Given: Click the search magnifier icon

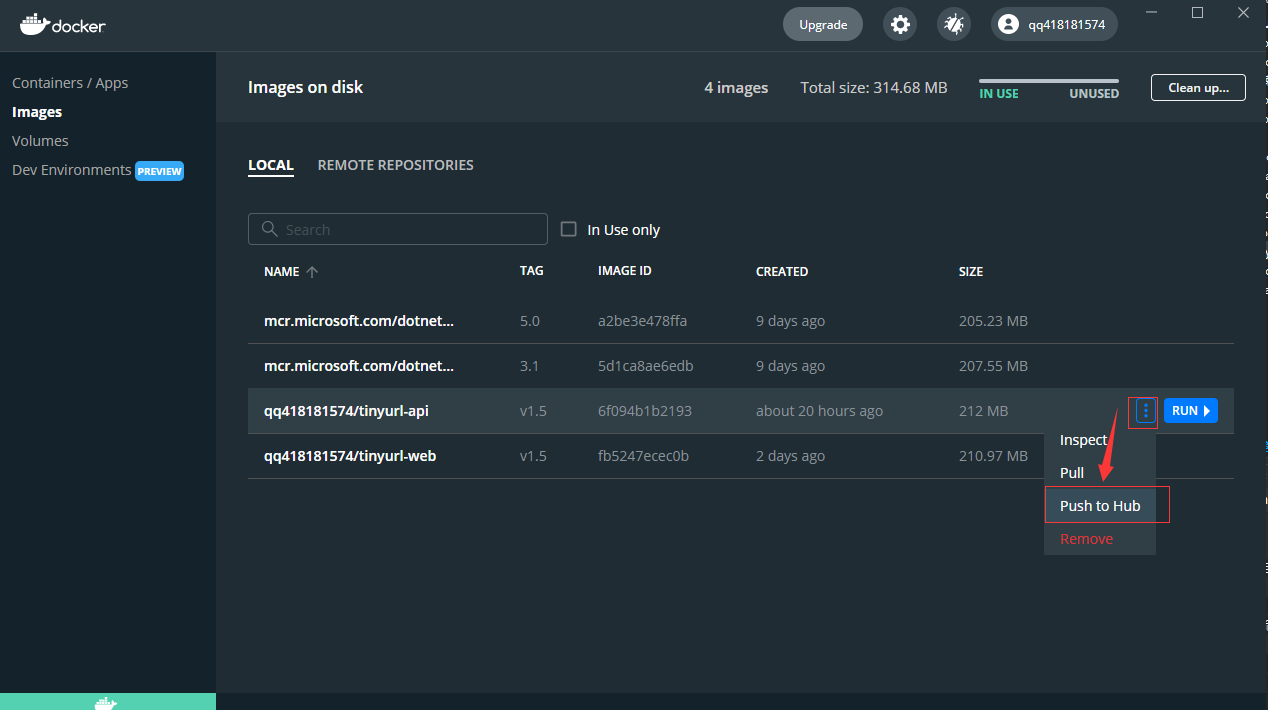Looking at the screenshot, I should coord(269,229).
